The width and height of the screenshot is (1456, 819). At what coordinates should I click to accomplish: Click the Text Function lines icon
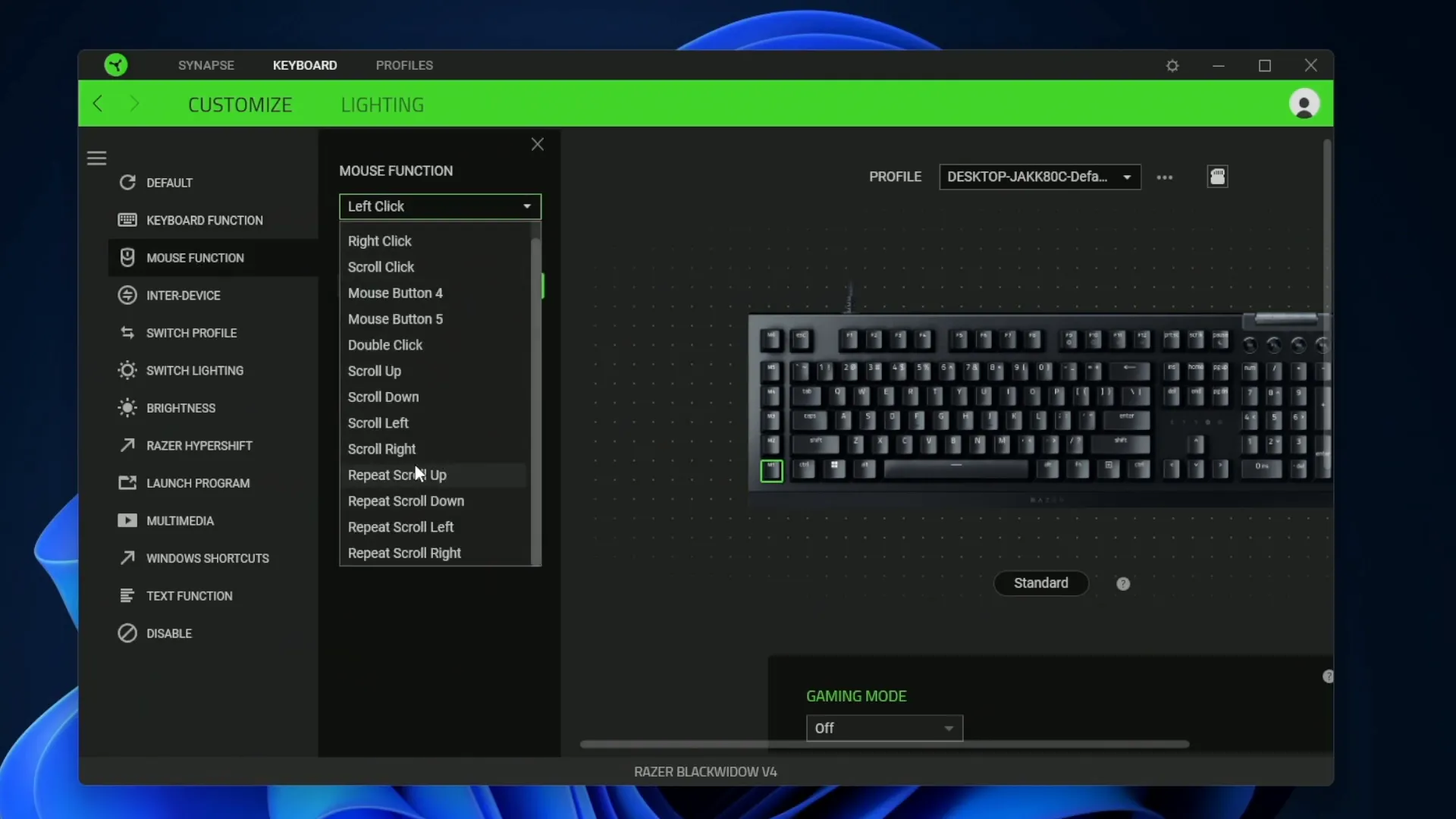point(127,595)
